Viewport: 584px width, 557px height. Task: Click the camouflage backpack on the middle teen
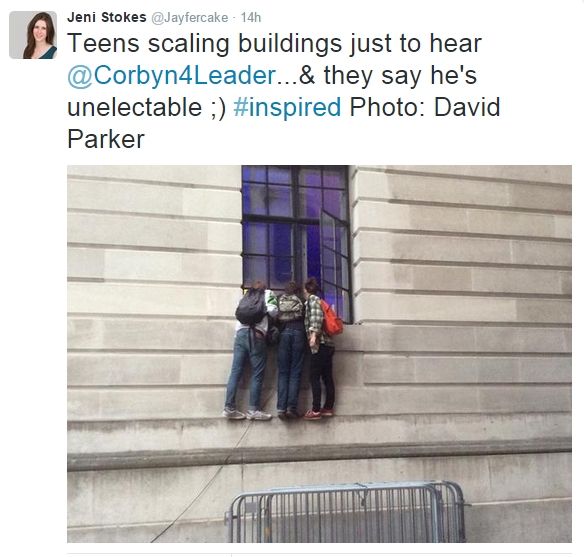(291, 308)
